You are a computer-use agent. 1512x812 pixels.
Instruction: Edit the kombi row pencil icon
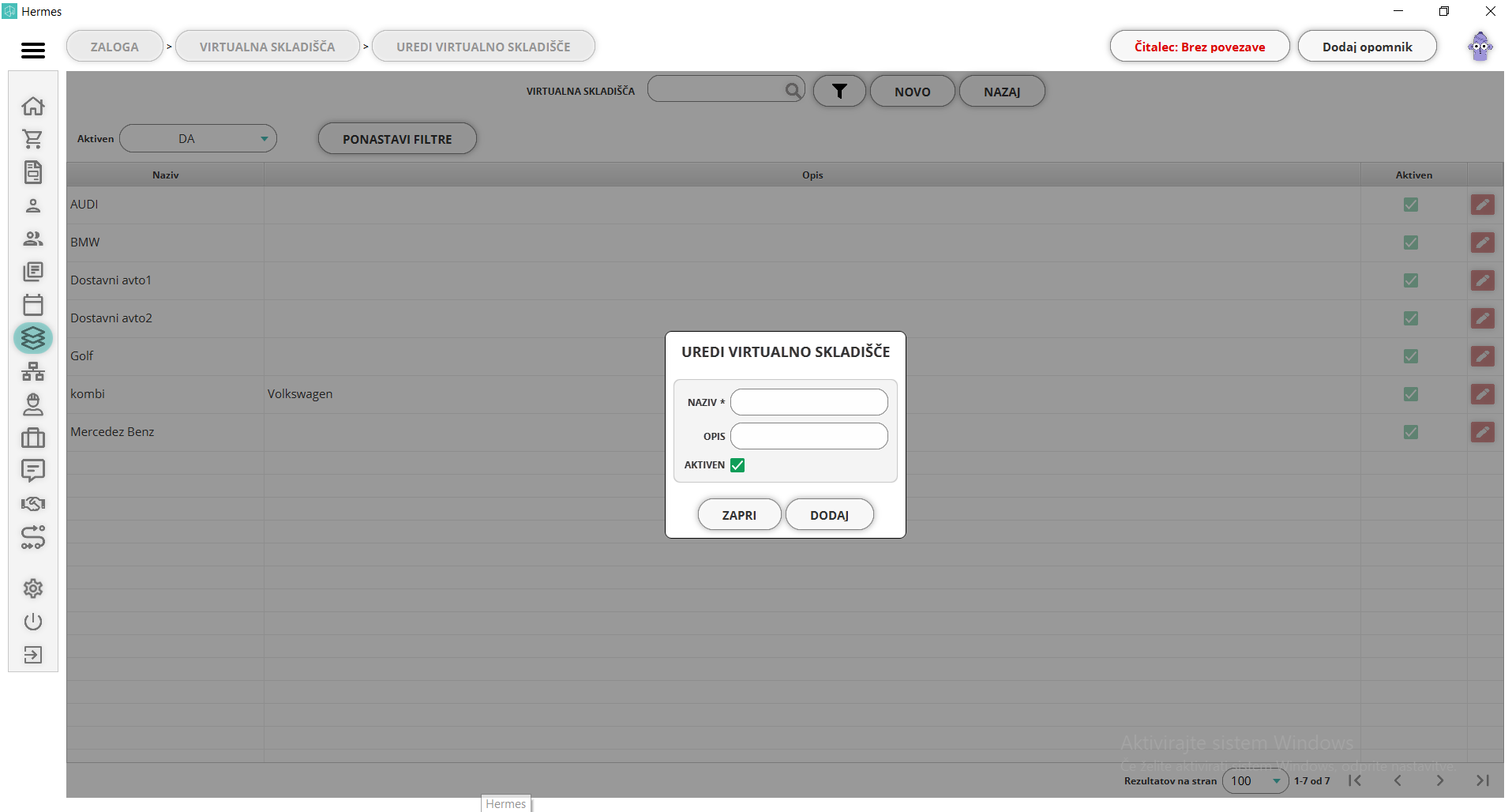pyautogui.click(x=1483, y=394)
